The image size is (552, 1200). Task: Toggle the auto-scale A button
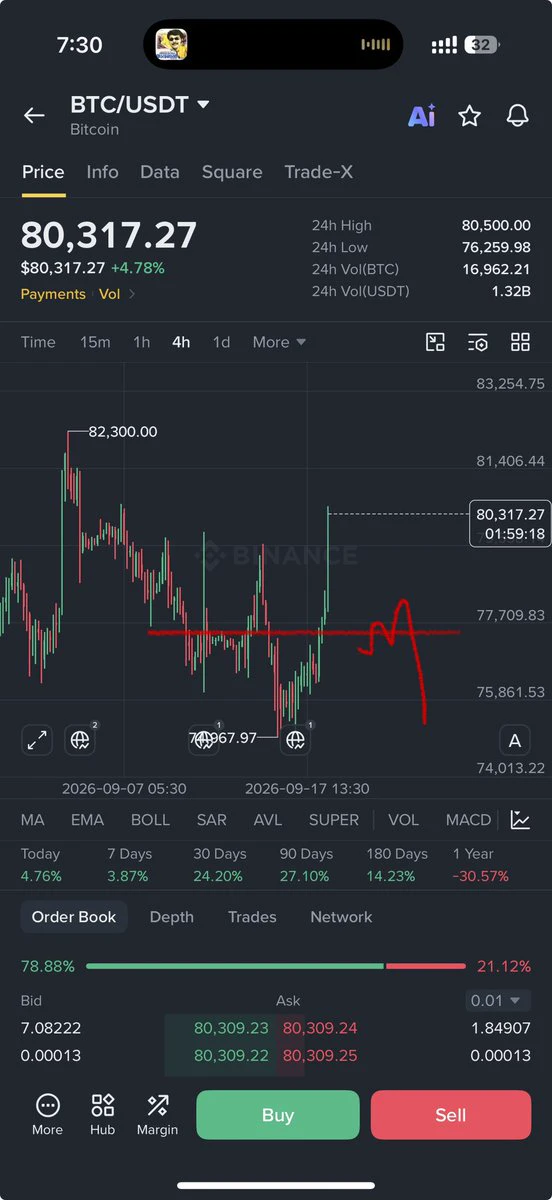click(515, 740)
